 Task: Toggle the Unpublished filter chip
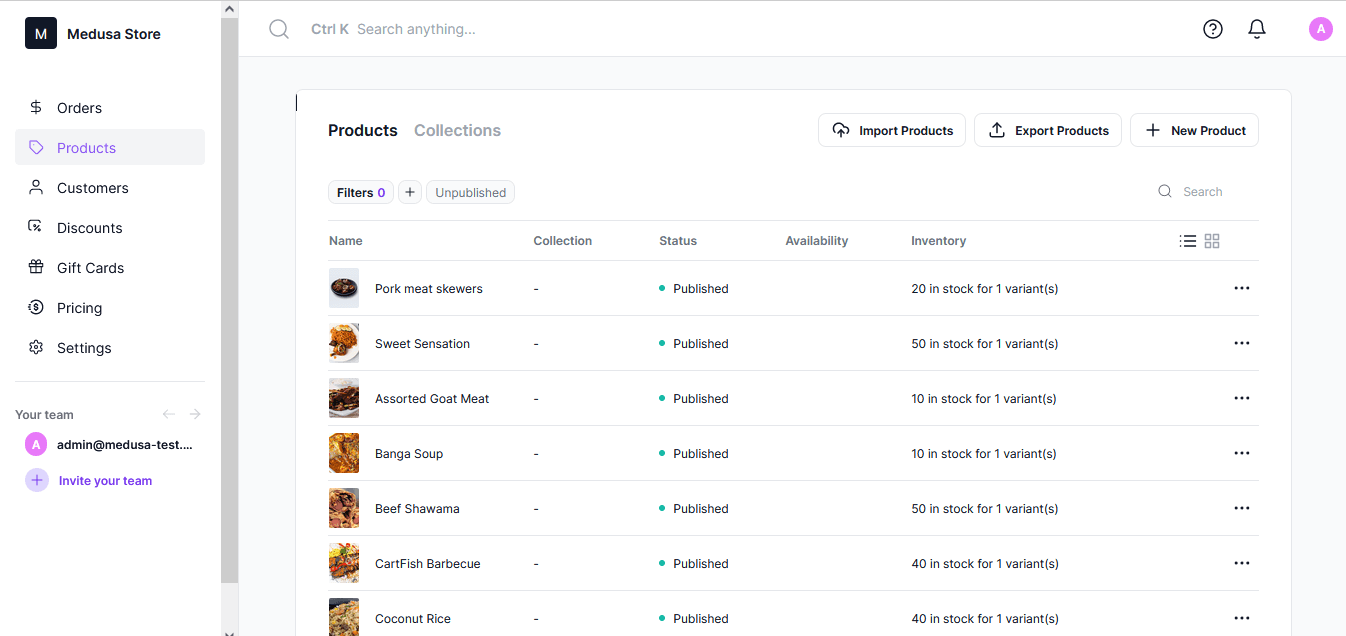470,192
